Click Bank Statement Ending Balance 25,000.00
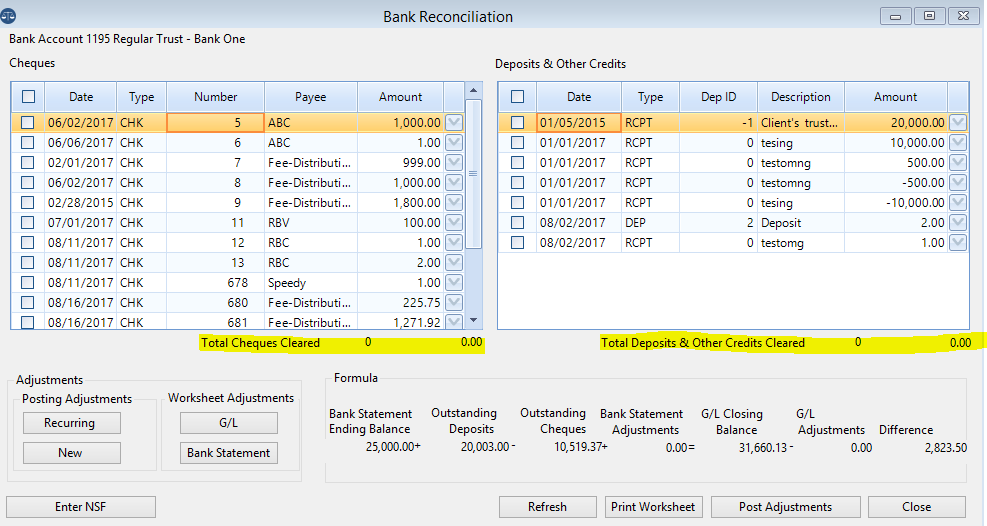The width and height of the screenshot is (987, 526). click(x=390, y=447)
